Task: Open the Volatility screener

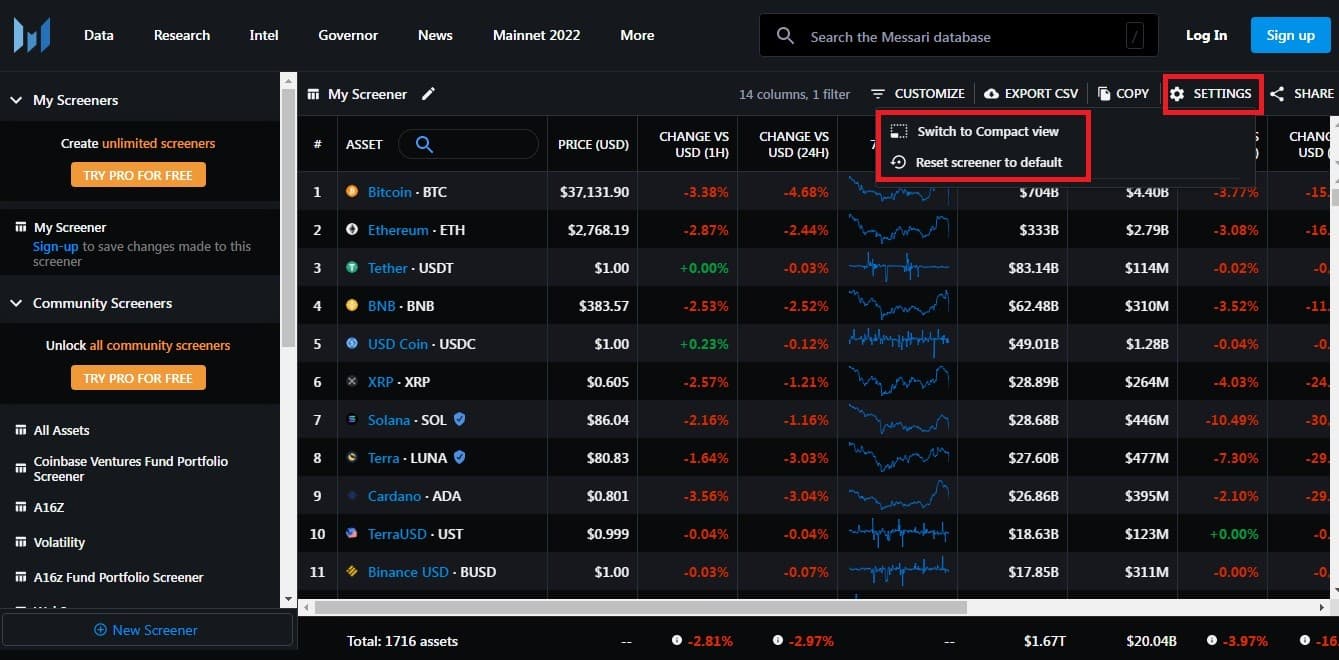Action: coord(50,542)
